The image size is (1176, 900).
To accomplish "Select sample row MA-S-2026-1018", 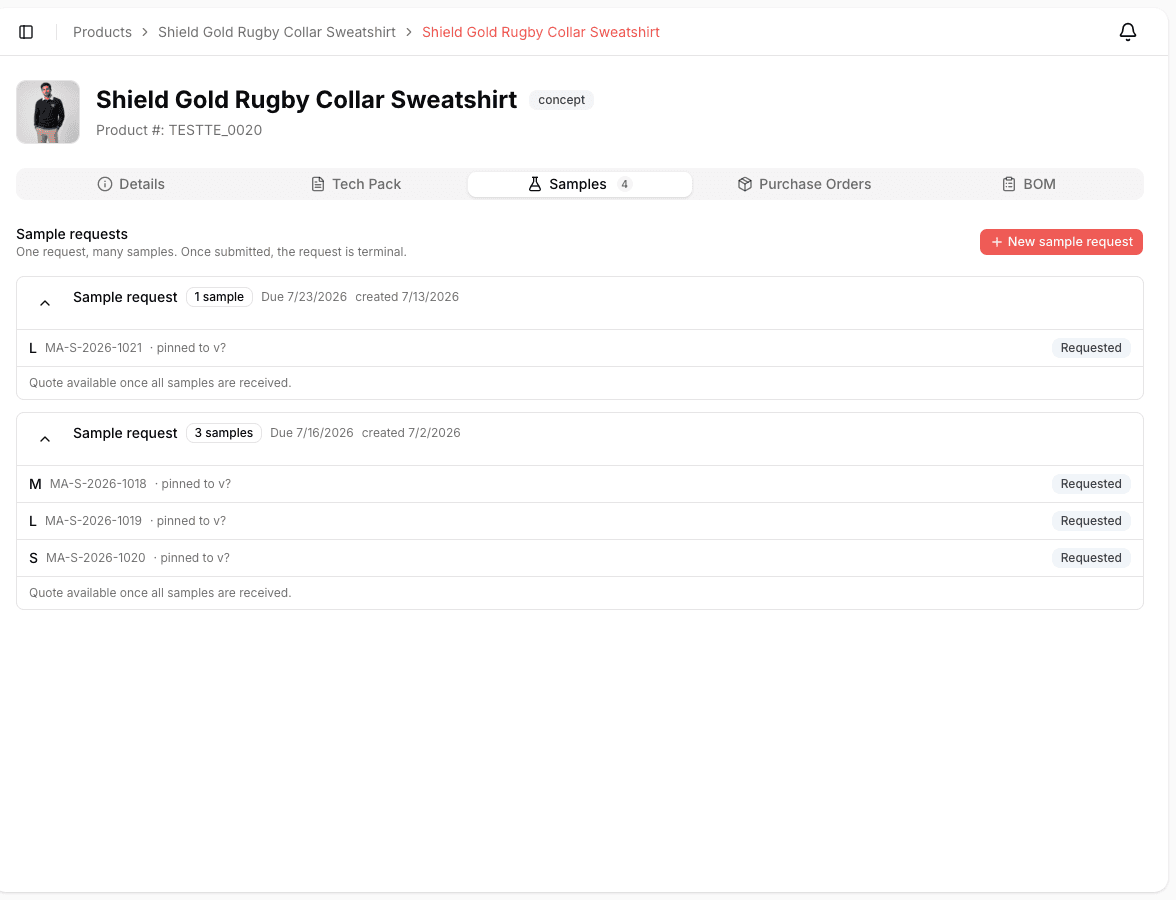I will tap(580, 484).
